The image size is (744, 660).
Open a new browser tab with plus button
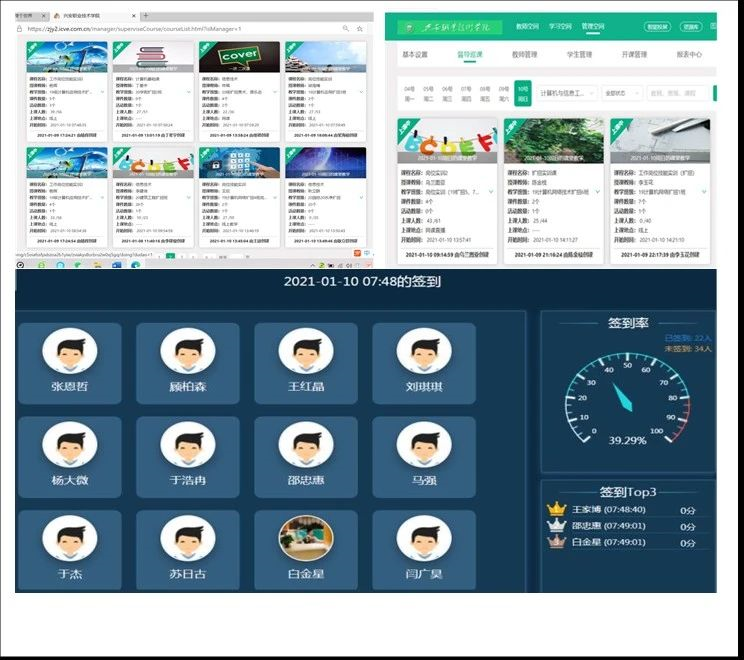tap(146, 16)
